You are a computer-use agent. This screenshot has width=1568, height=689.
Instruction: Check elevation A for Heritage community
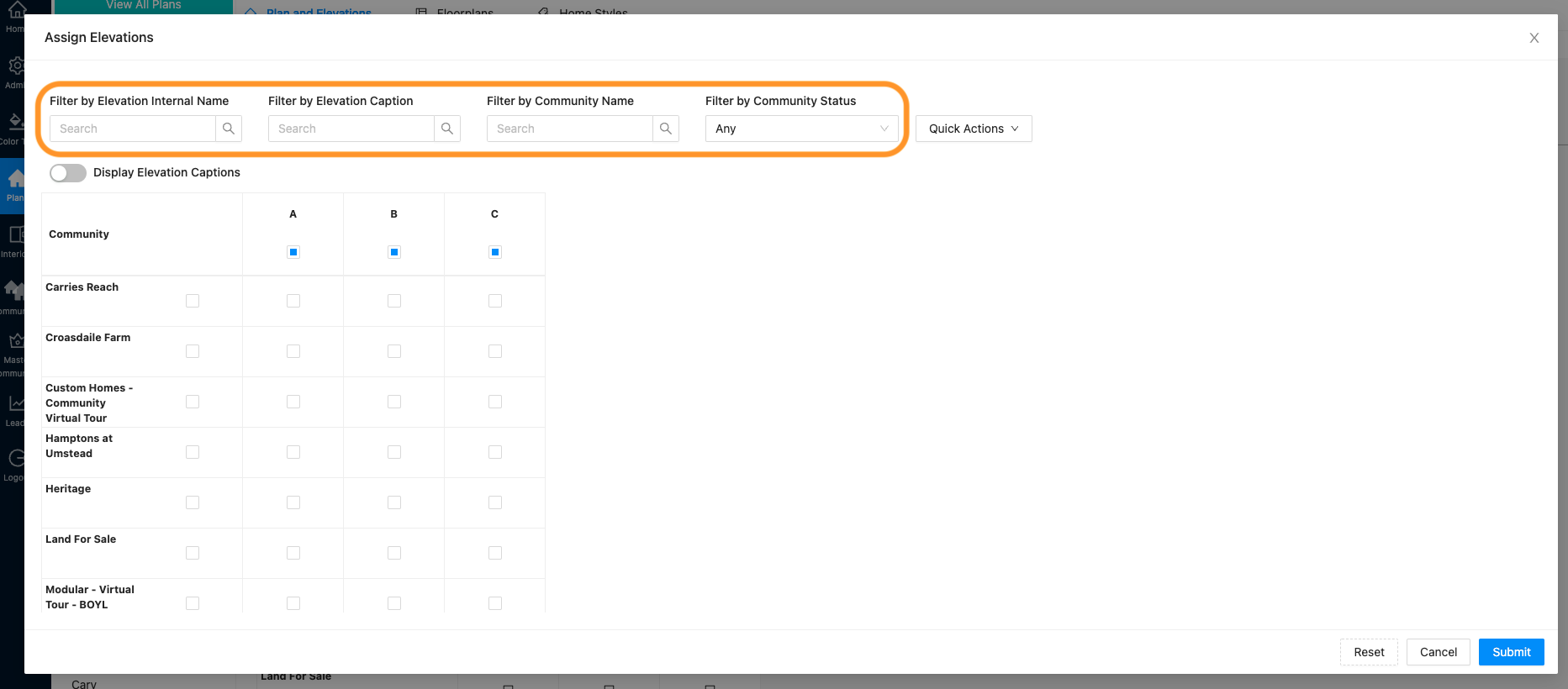[x=293, y=502]
